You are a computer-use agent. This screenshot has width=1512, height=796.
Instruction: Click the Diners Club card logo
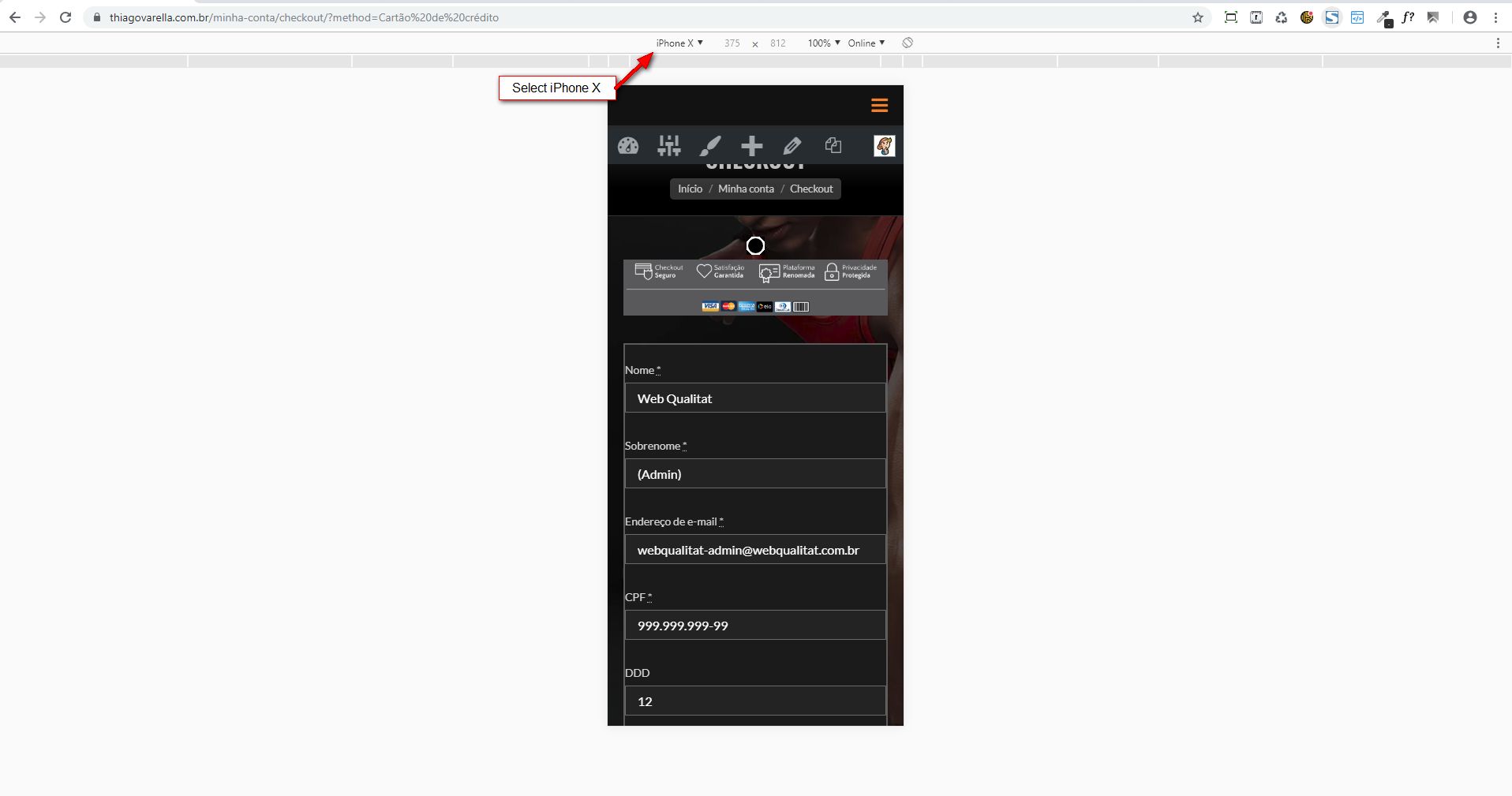(783, 306)
